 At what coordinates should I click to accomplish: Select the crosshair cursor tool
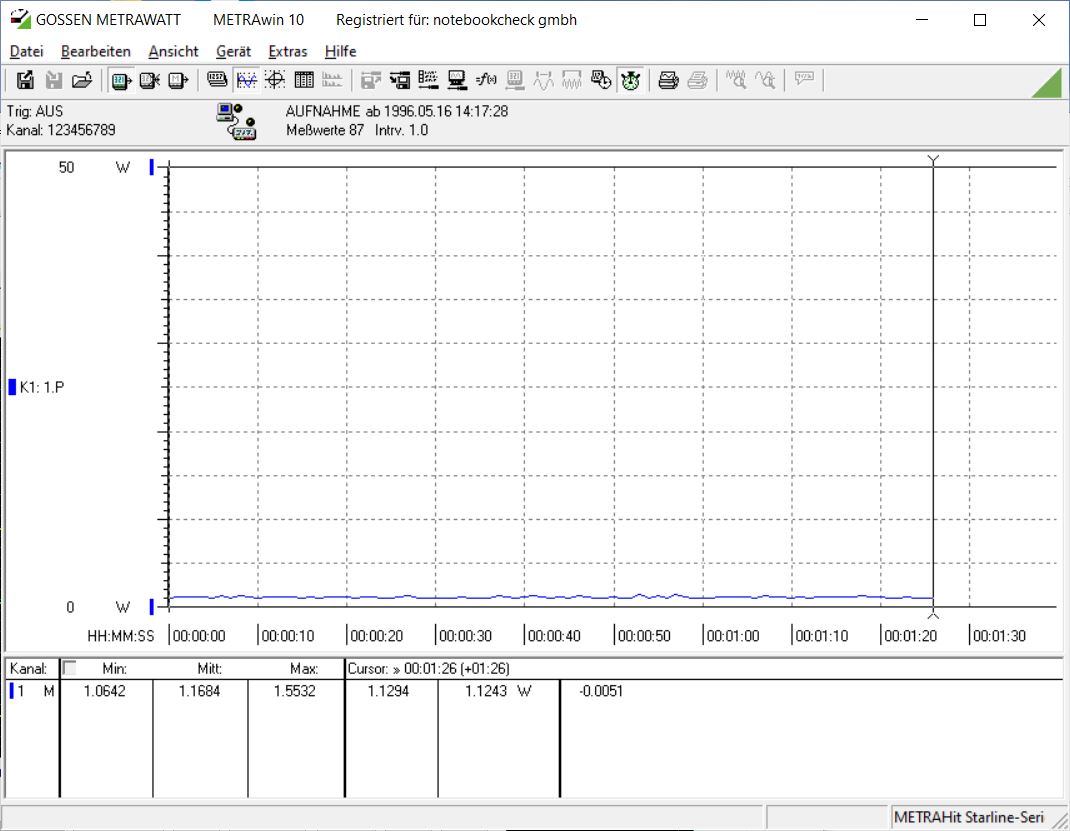tap(275, 80)
